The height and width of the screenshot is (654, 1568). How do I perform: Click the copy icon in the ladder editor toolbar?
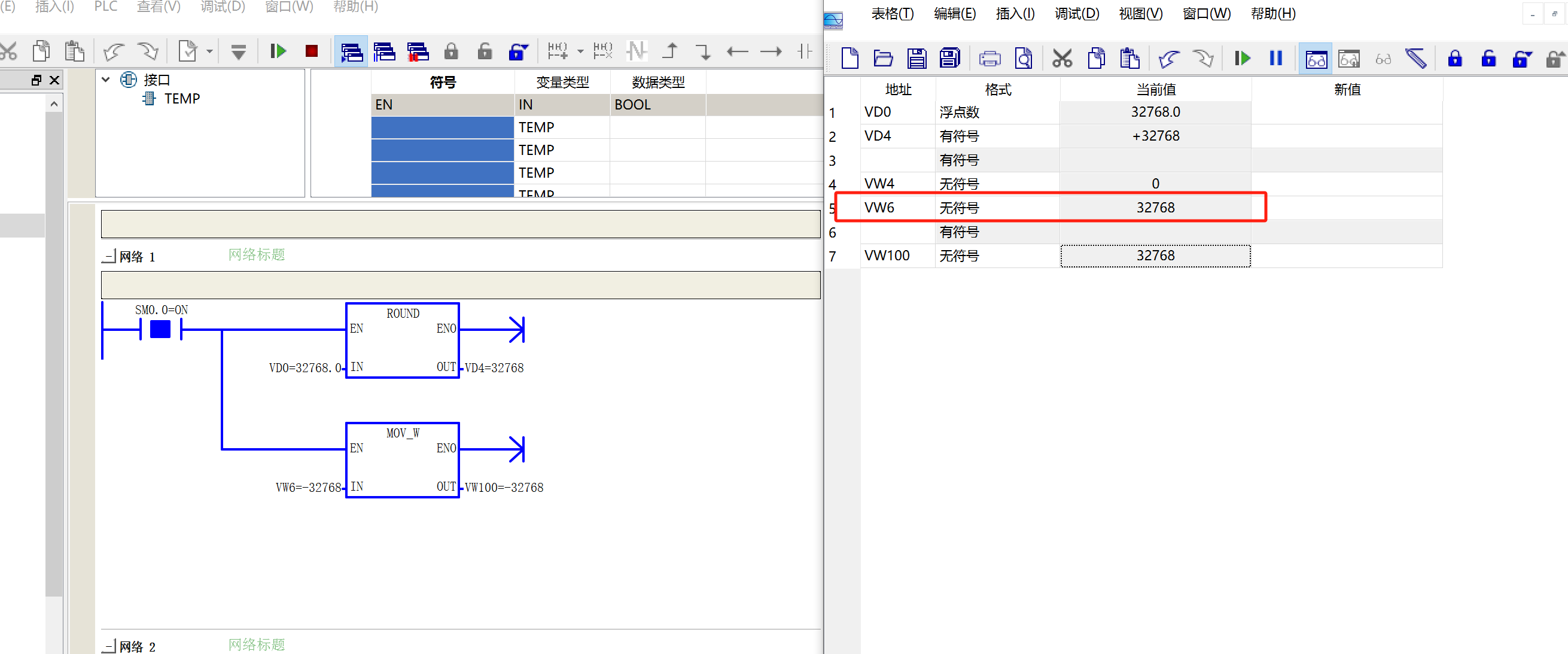tap(42, 51)
